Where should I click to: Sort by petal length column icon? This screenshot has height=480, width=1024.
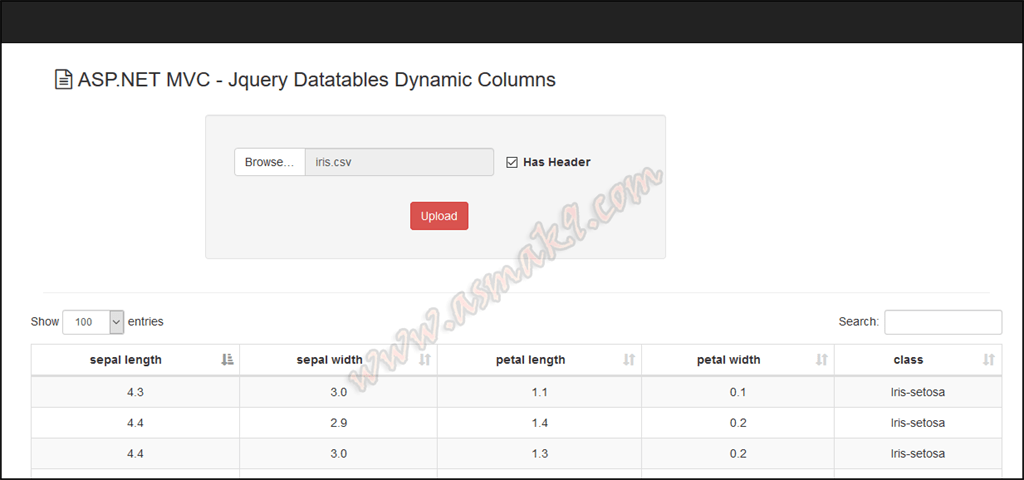[629, 359]
